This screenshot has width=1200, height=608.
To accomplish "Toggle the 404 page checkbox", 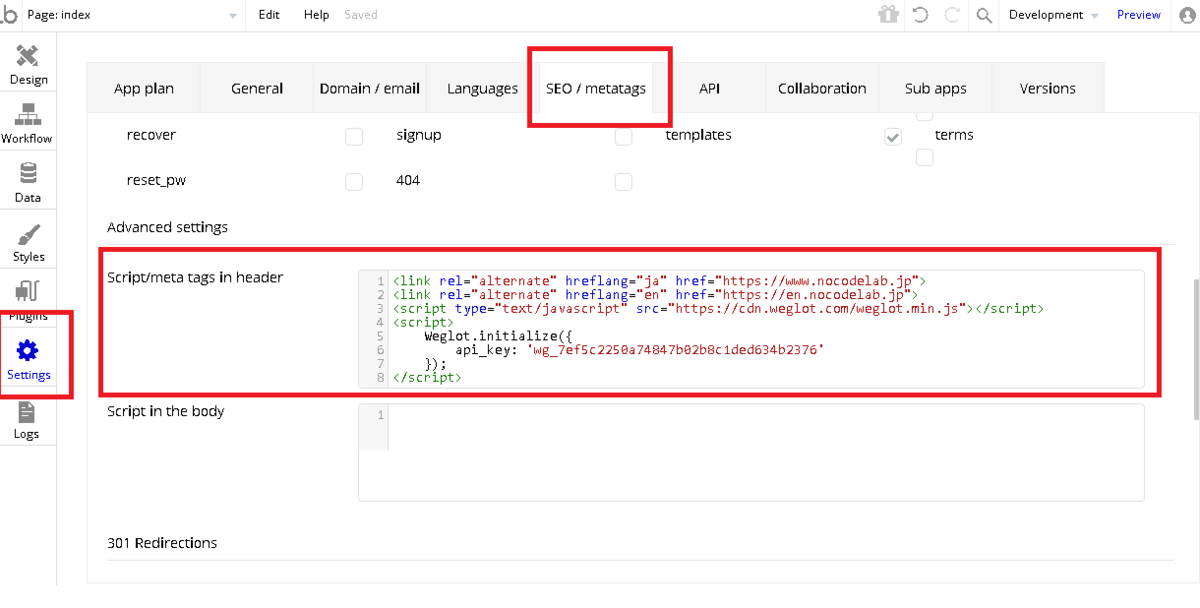I will (x=623, y=182).
